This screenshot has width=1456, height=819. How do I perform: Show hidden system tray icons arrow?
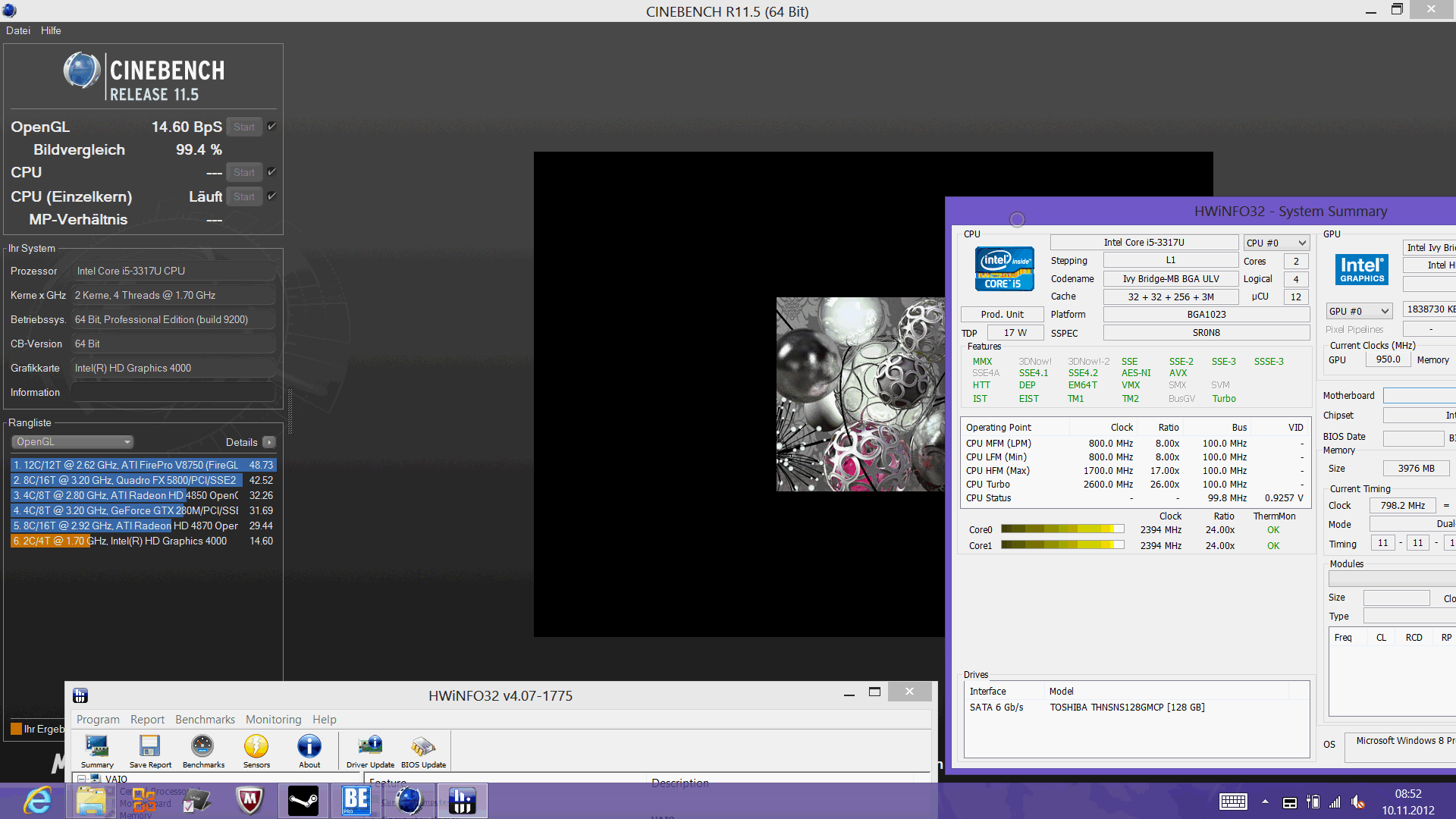click(x=1265, y=802)
